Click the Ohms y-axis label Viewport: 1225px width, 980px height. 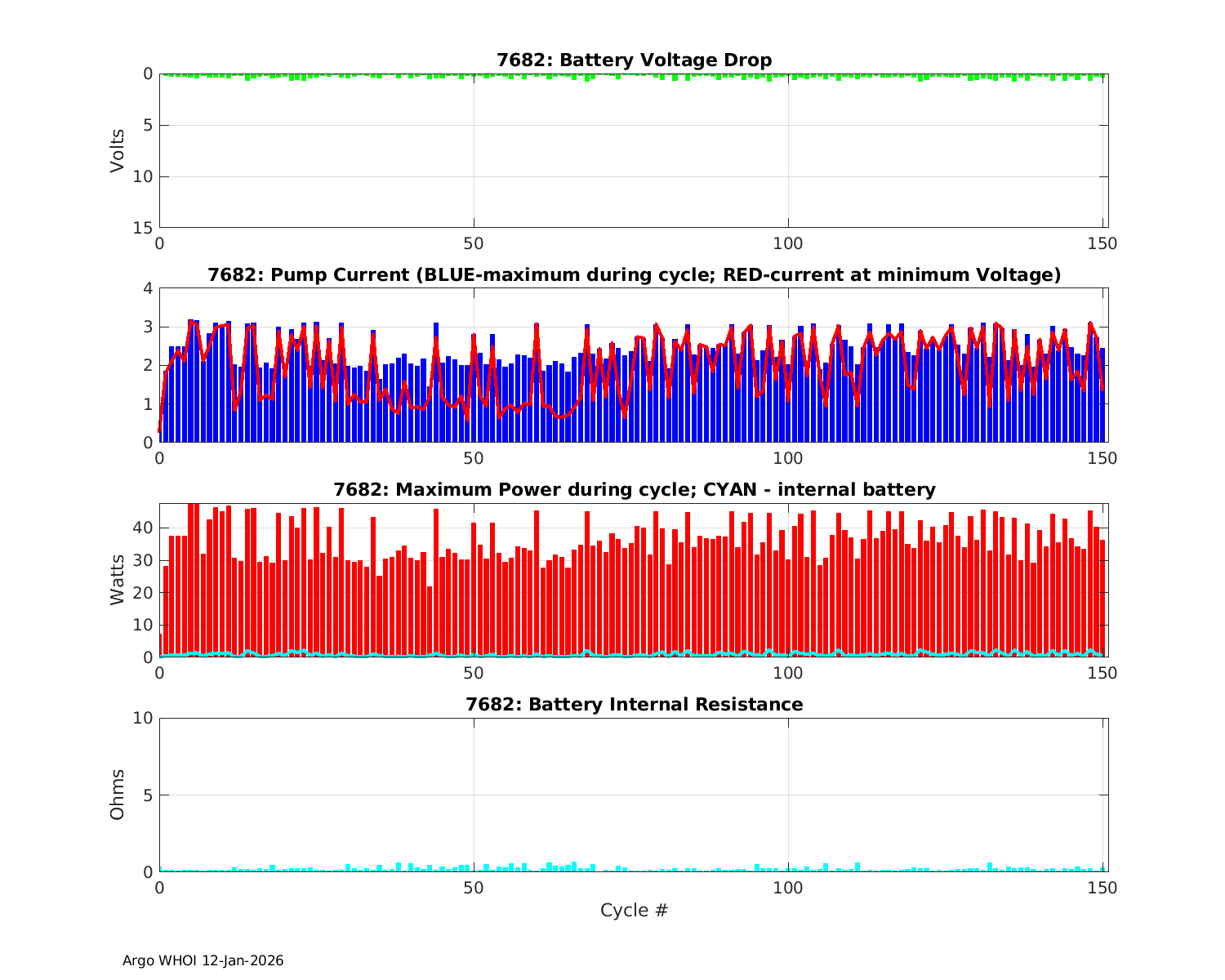tap(118, 795)
